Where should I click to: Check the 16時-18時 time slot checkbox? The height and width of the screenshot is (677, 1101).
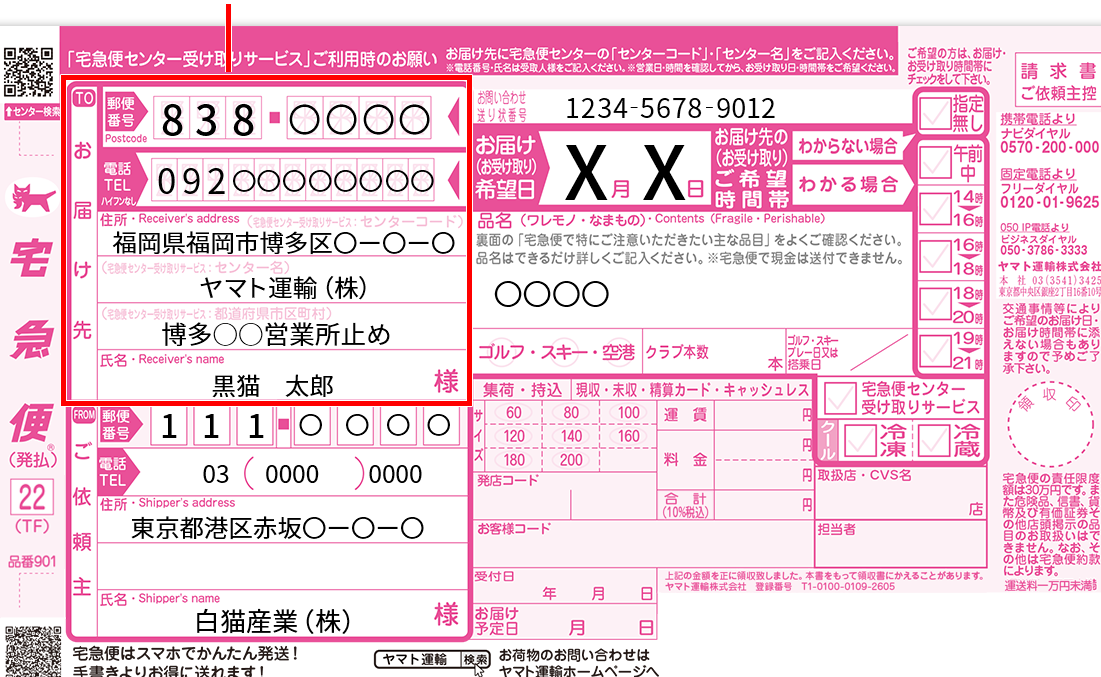point(935,256)
